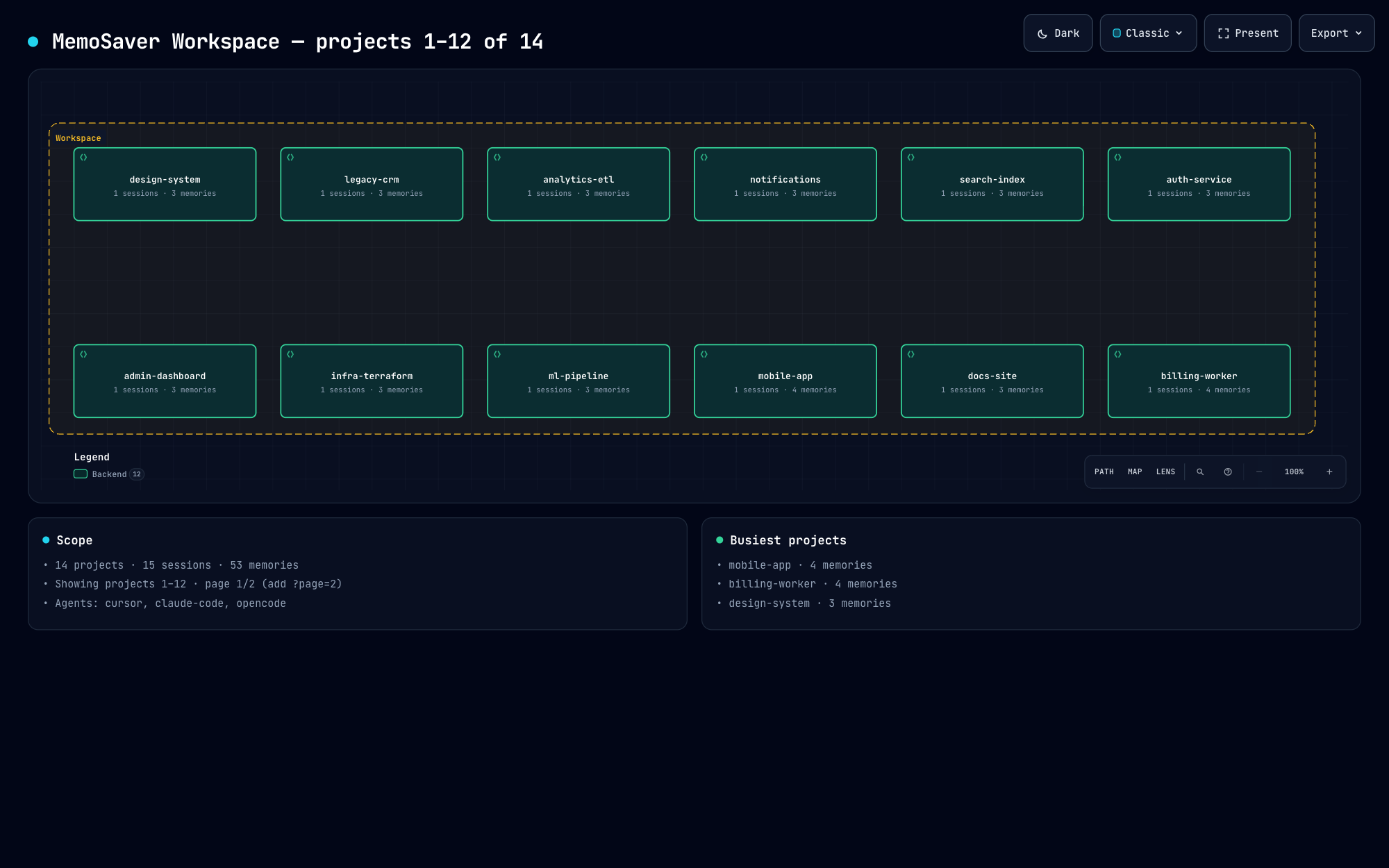Click the code icon on legacy-crm card
The width and height of the screenshot is (1389, 868).
[x=290, y=158]
